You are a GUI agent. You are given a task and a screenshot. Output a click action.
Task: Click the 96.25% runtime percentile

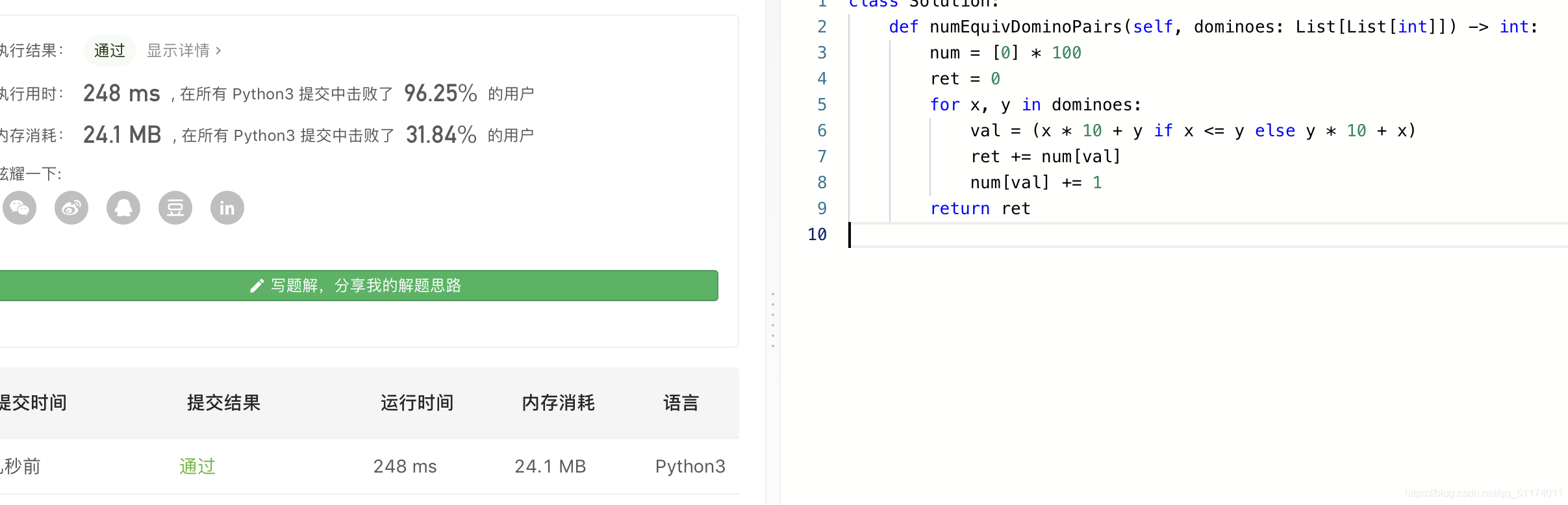(440, 93)
